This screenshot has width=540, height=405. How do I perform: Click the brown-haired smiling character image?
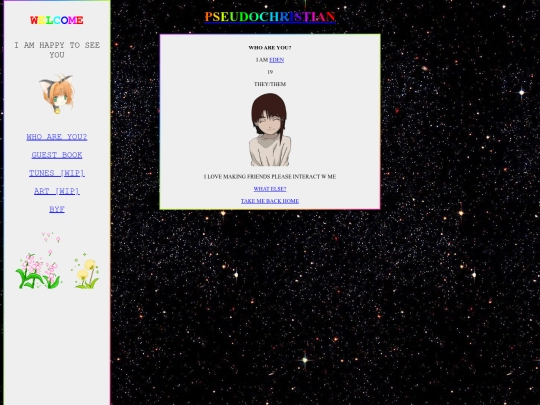[x=270, y=129]
